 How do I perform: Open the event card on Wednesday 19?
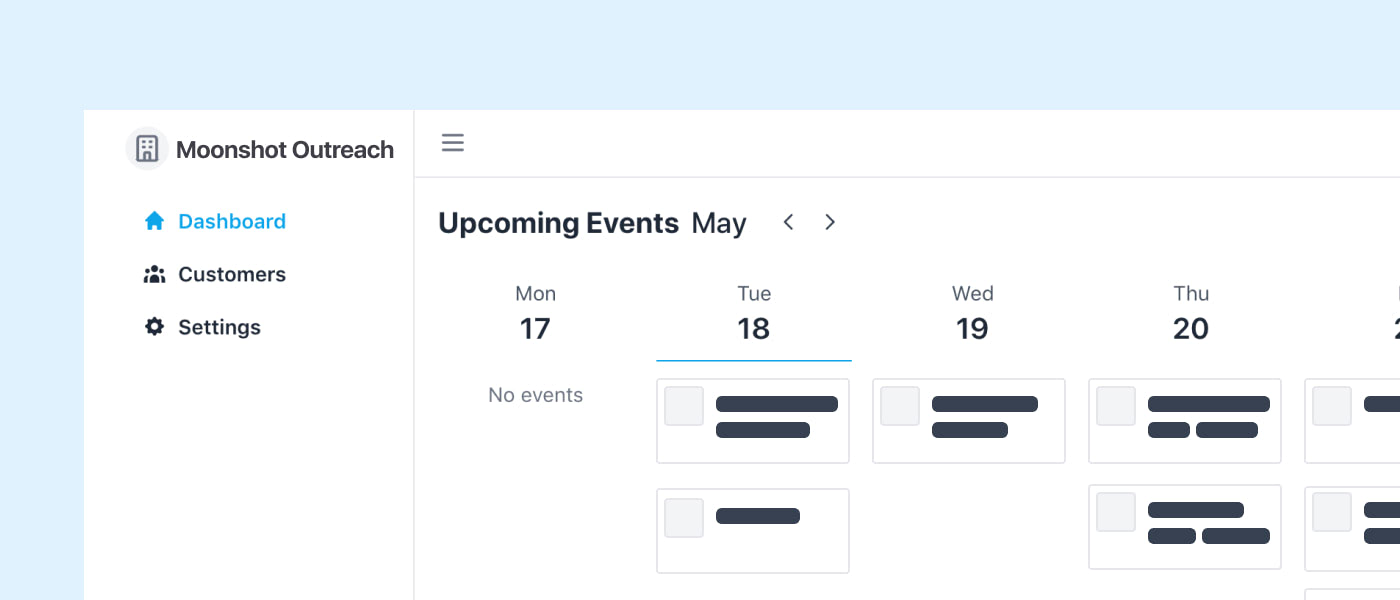point(969,421)
